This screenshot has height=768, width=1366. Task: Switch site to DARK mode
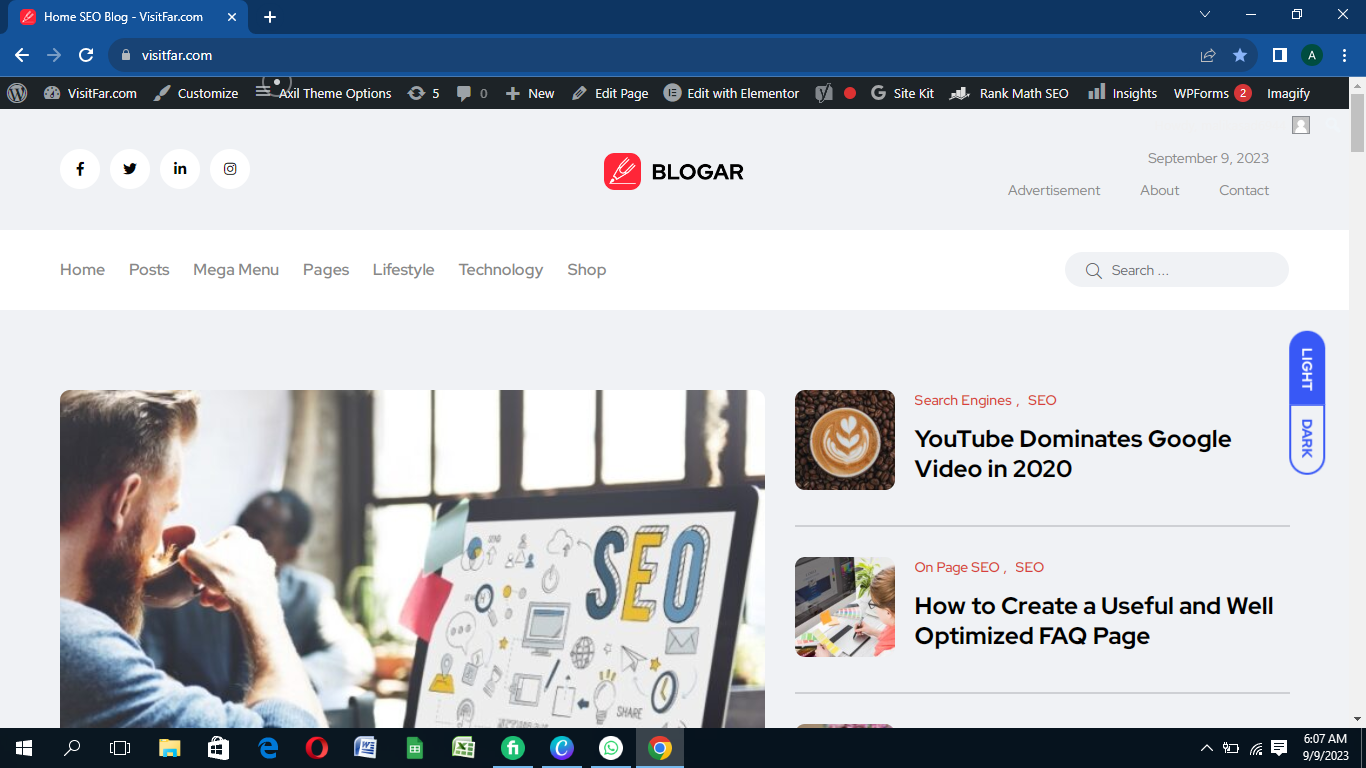[1306, 439]
